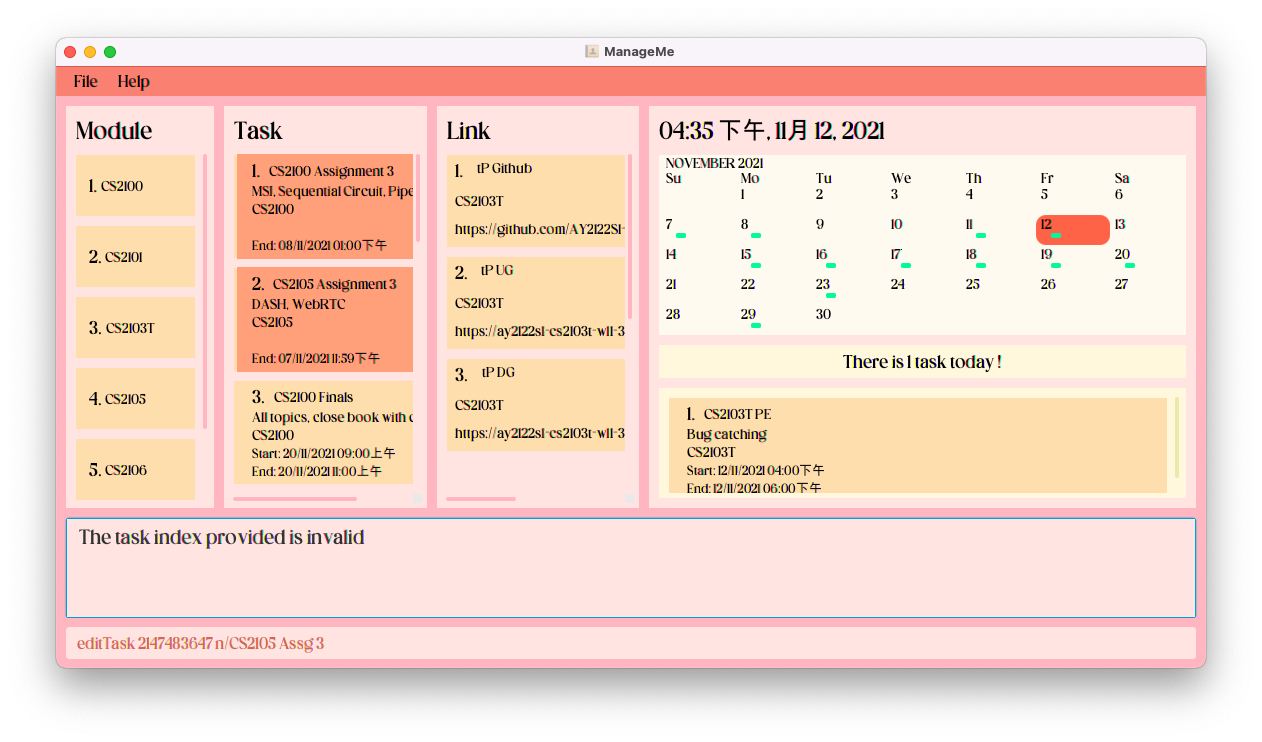1262x742 pixels.
Task: Click today's task list scrollbar
Action: click(1177, 437)
